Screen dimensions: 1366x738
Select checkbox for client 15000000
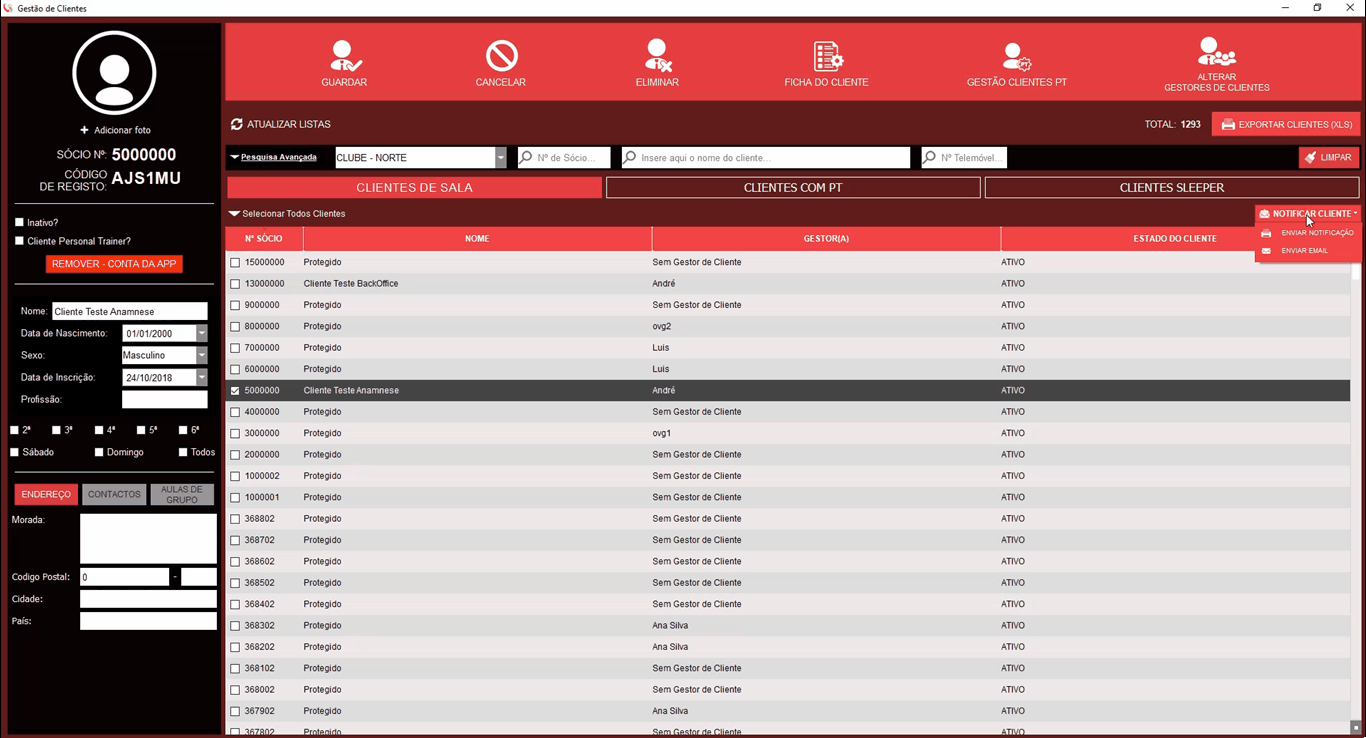tap(235, 263)
